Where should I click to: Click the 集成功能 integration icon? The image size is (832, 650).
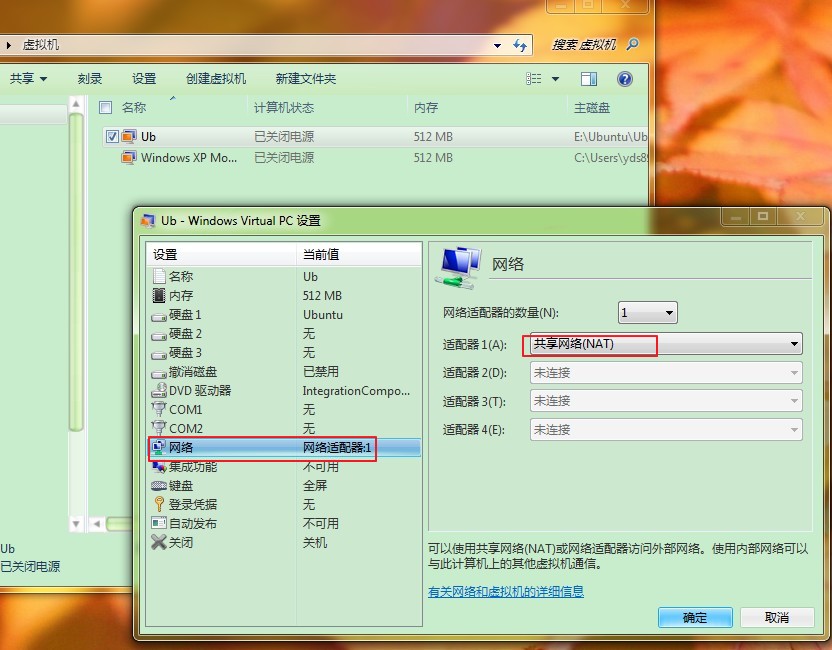[159, 466]
